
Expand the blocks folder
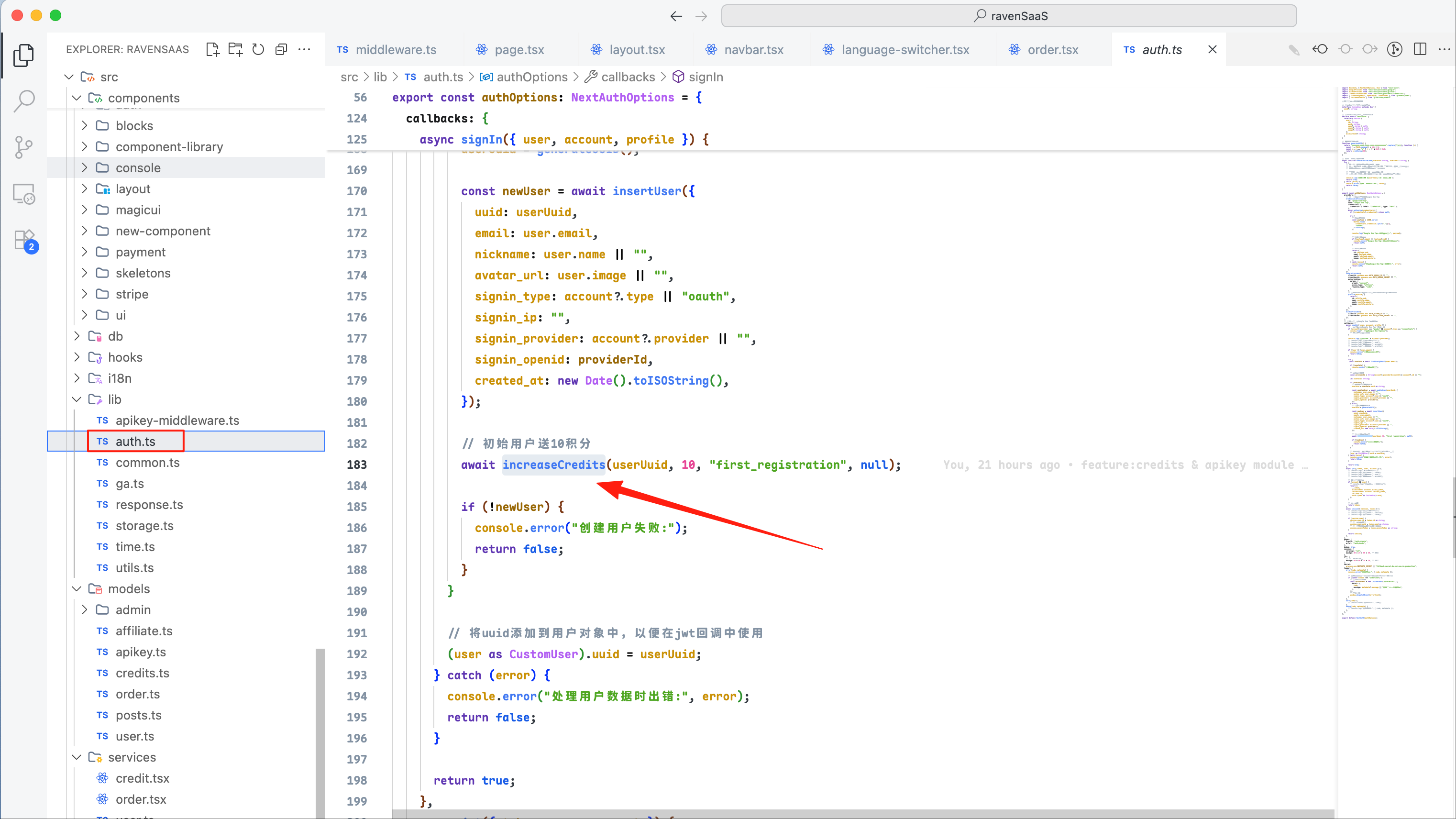click(84, 125)
